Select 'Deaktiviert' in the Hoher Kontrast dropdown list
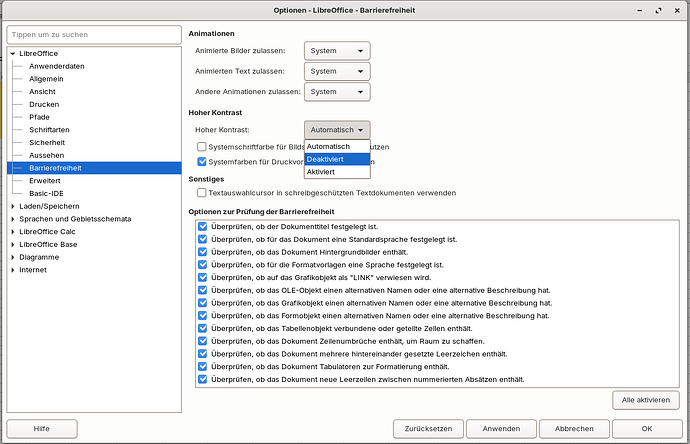690x444 pixels. [337, 159]
